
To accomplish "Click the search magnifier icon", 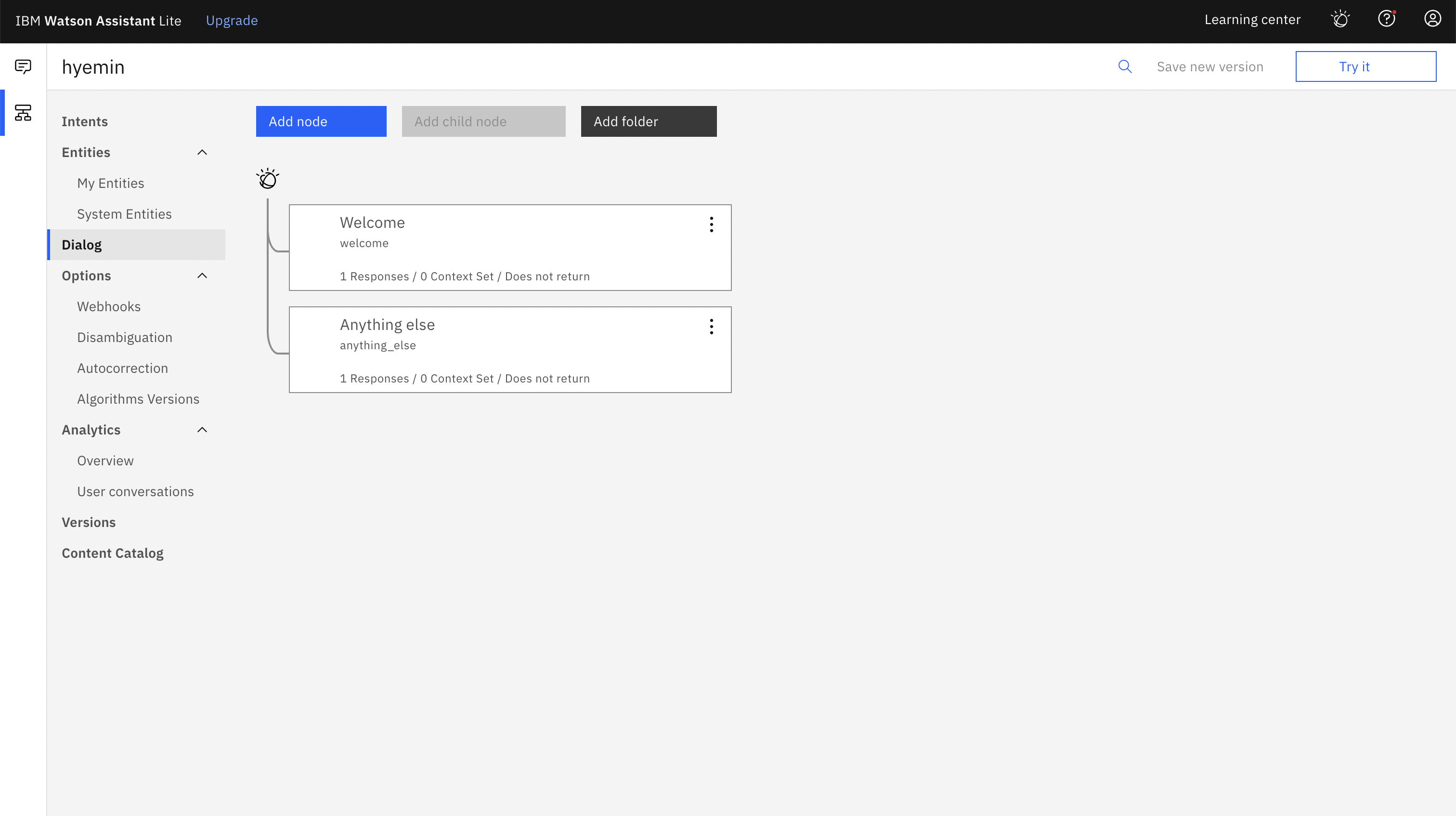I will 1125,67.
